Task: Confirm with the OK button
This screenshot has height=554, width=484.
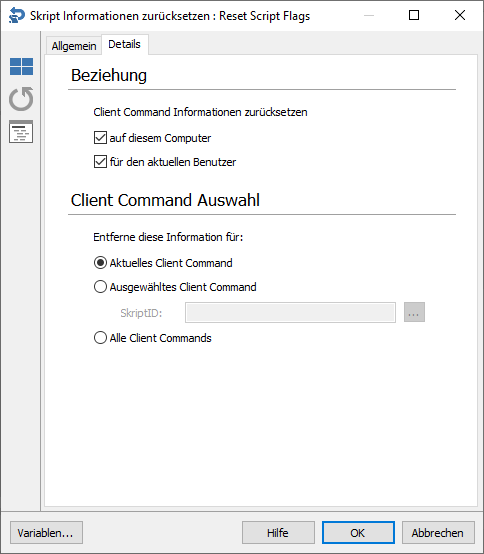Action: [x=358, y=532]
